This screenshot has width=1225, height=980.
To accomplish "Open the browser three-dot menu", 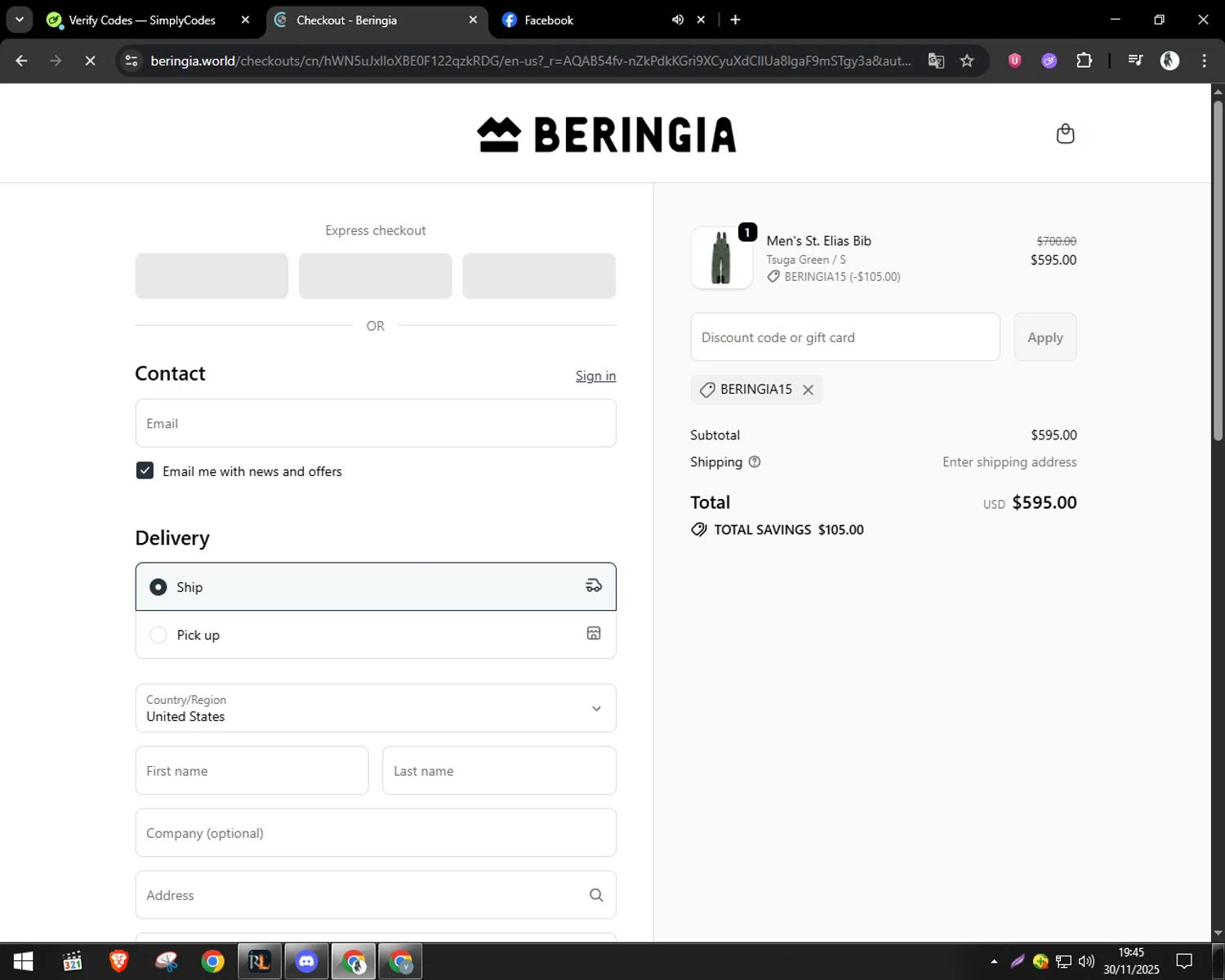I will pos(1204,60).
